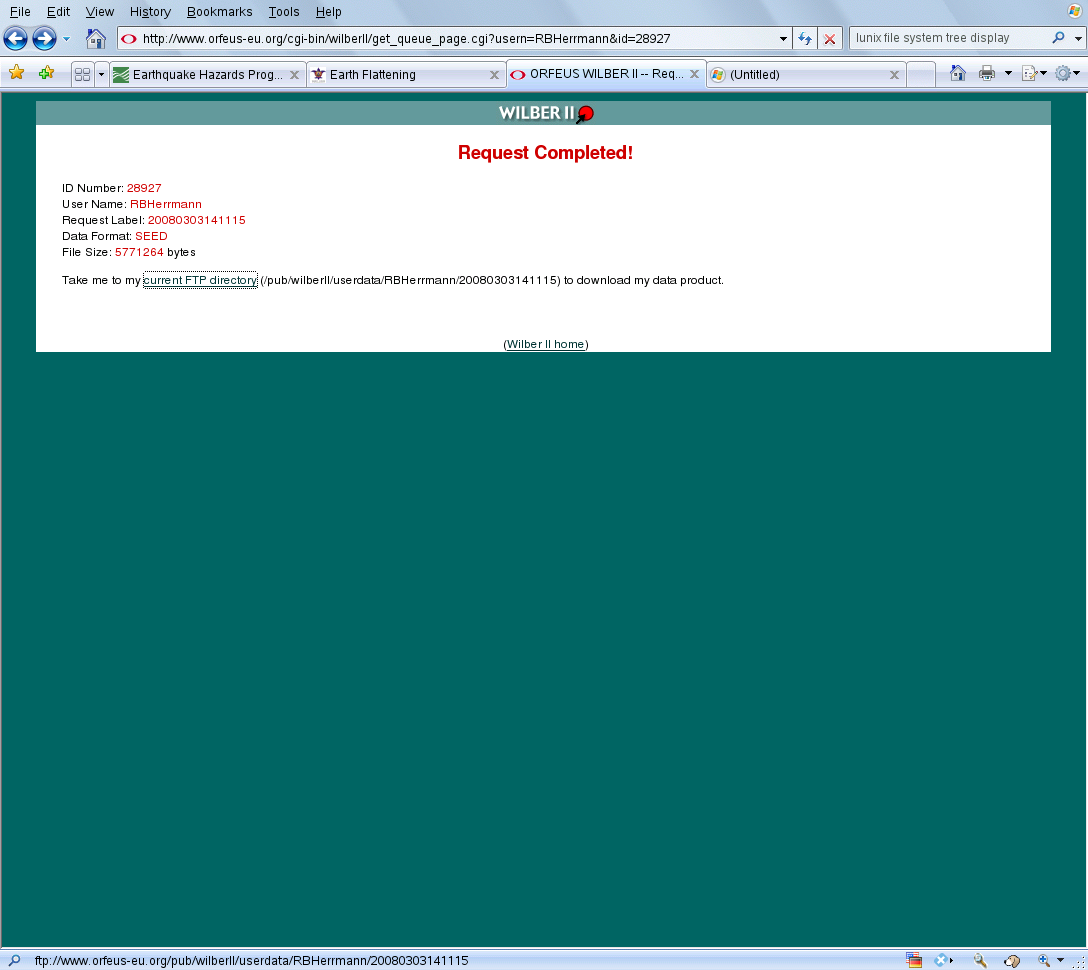Open the 'Wilber II home' link
The width and height of the screenshot is (1088, 970).
(545, 344)
